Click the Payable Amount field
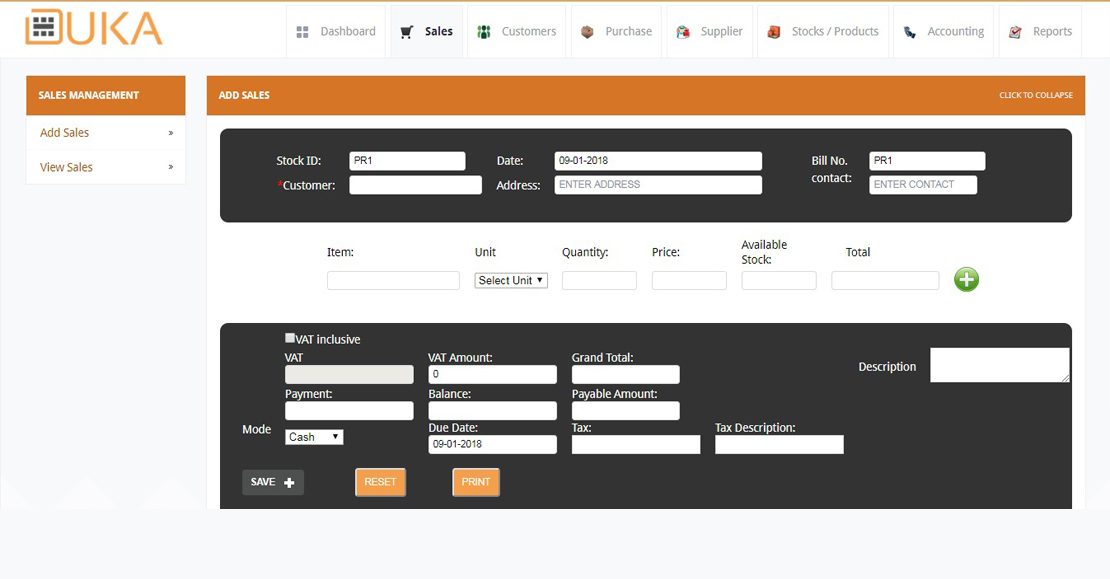This screenshot has height=579, width=1110. click(x=625, y=411)
